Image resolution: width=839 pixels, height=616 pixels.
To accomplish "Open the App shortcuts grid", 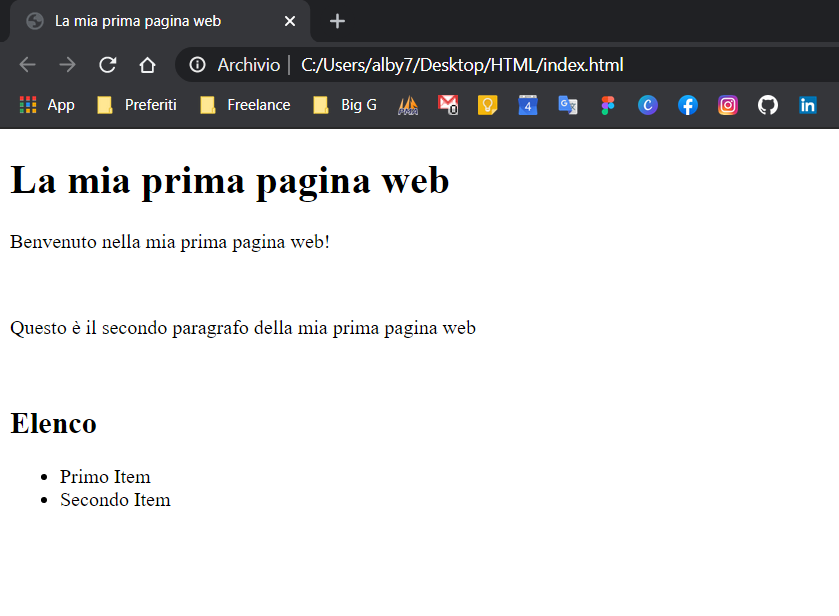I will pos(47,105).
